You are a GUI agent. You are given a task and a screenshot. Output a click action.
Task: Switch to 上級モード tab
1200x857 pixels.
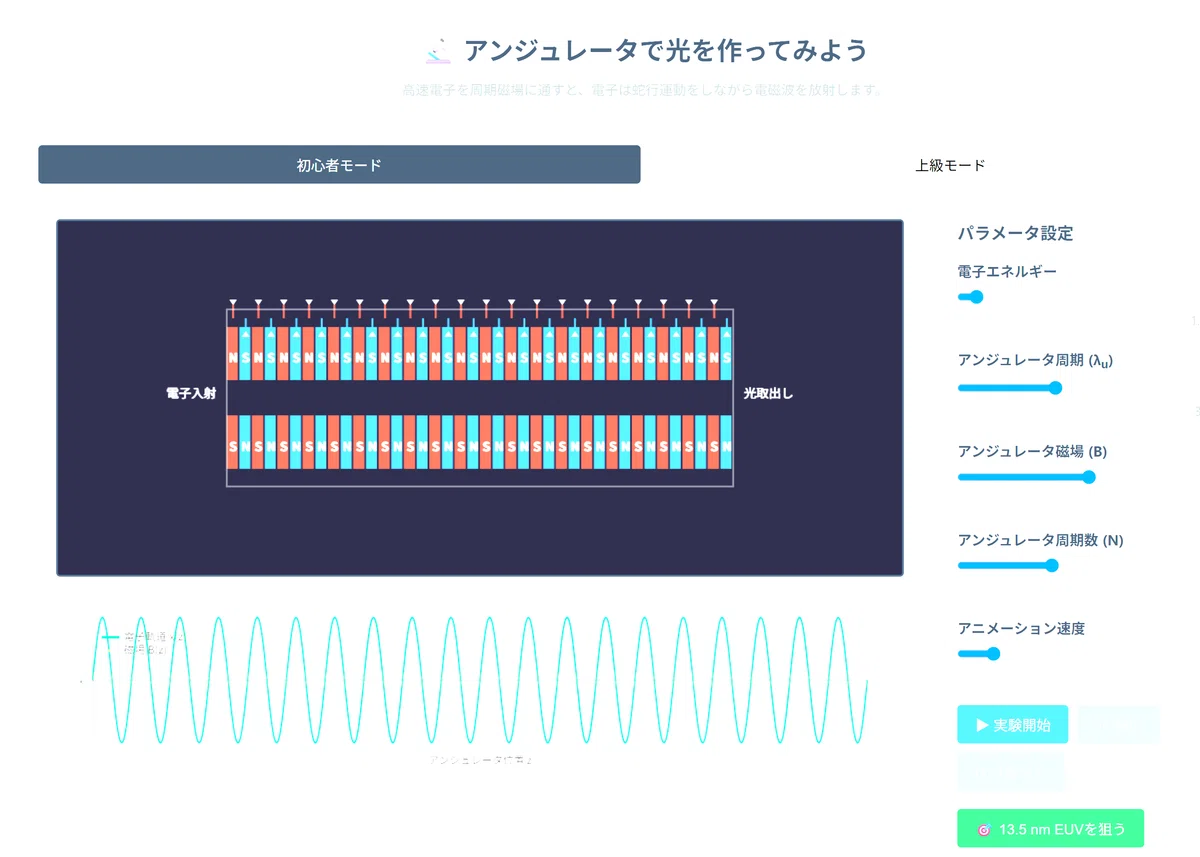click(950, 165)
